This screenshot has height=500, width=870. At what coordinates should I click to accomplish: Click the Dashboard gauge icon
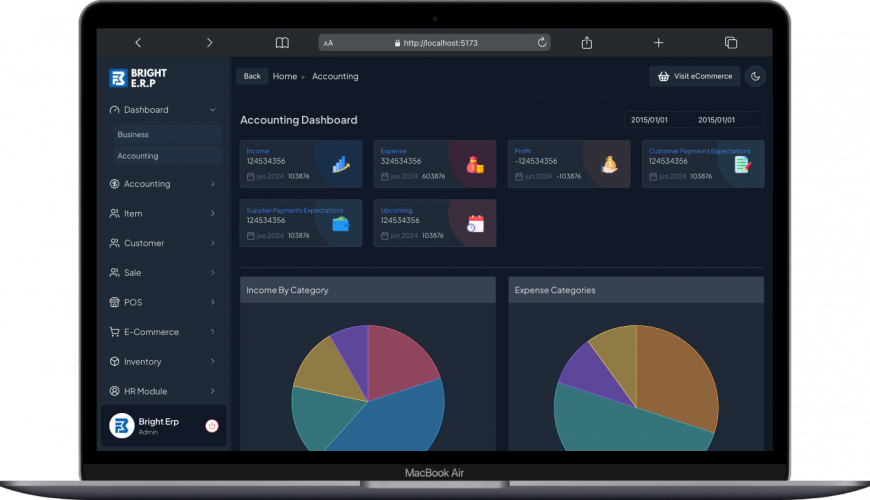[x=114, y=110]
